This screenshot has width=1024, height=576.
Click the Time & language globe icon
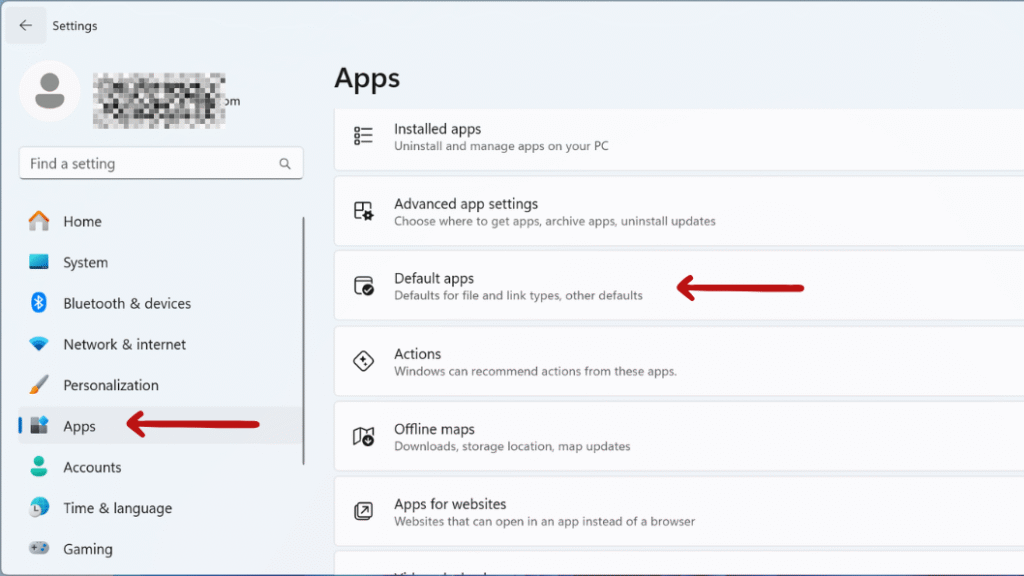tap(39, 507)
